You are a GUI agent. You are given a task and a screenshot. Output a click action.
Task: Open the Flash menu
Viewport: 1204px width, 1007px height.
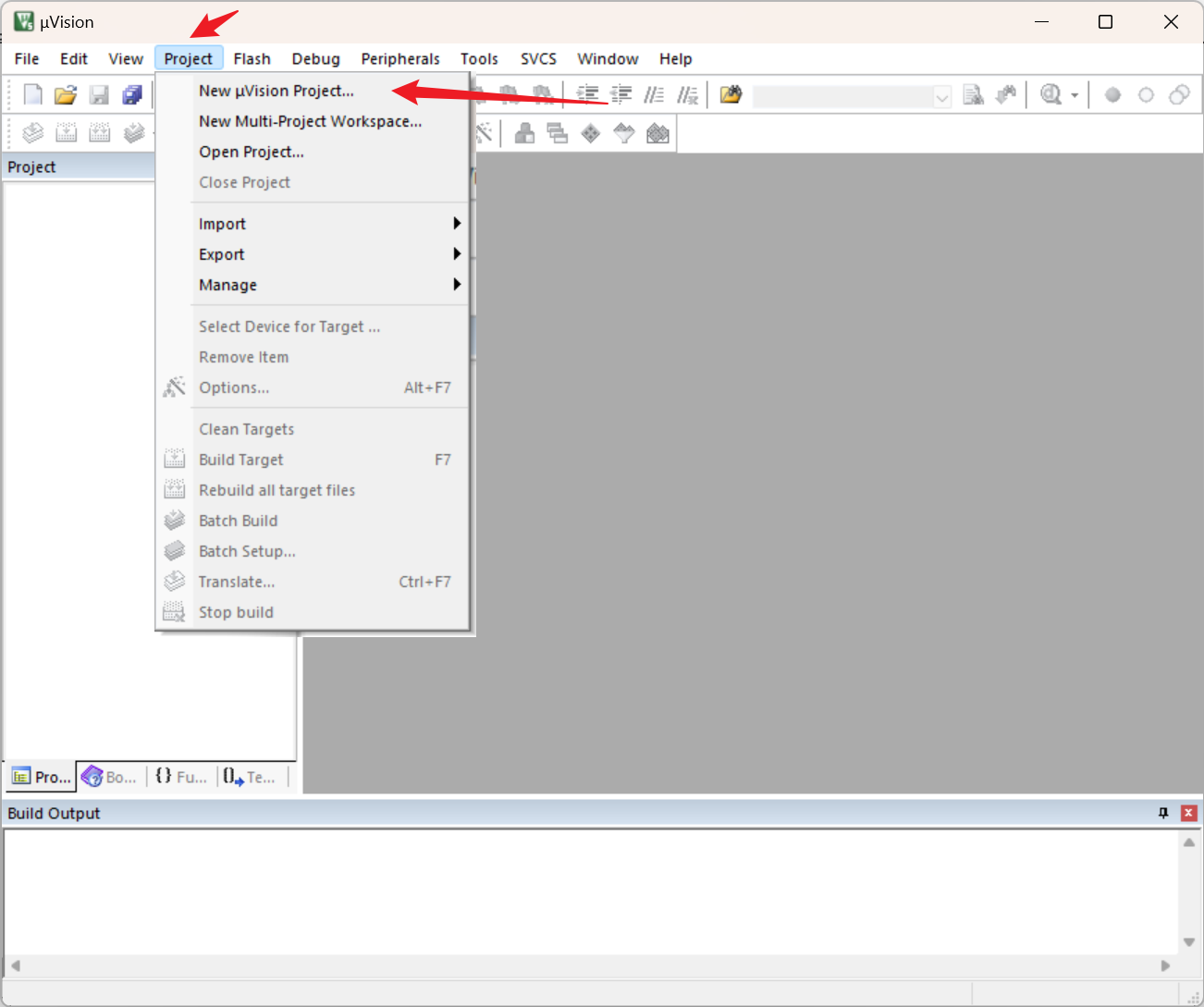point(252,58)
